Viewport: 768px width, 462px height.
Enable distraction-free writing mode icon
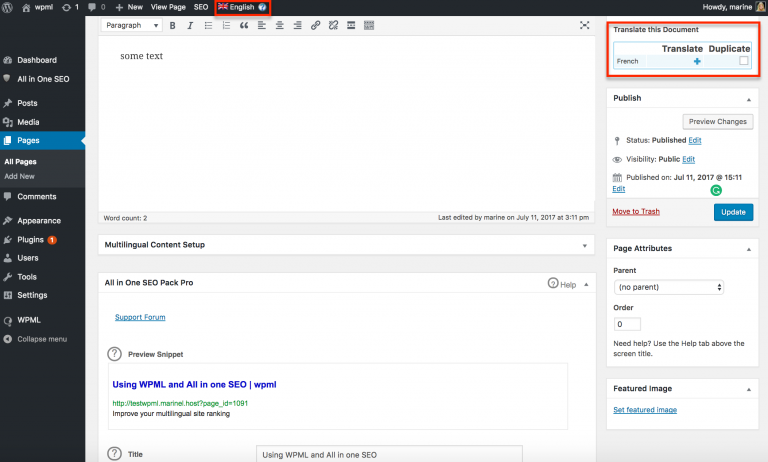coord(584,25)
